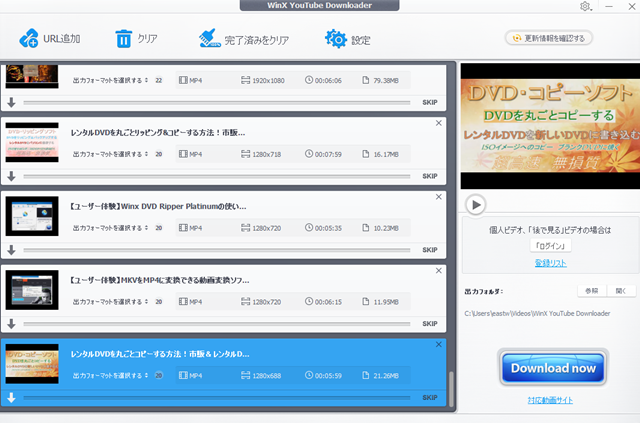Click title 【ユーザー体験】MKVをMP4に変換できる動画変換ソフ...

(x=160, y=281)
